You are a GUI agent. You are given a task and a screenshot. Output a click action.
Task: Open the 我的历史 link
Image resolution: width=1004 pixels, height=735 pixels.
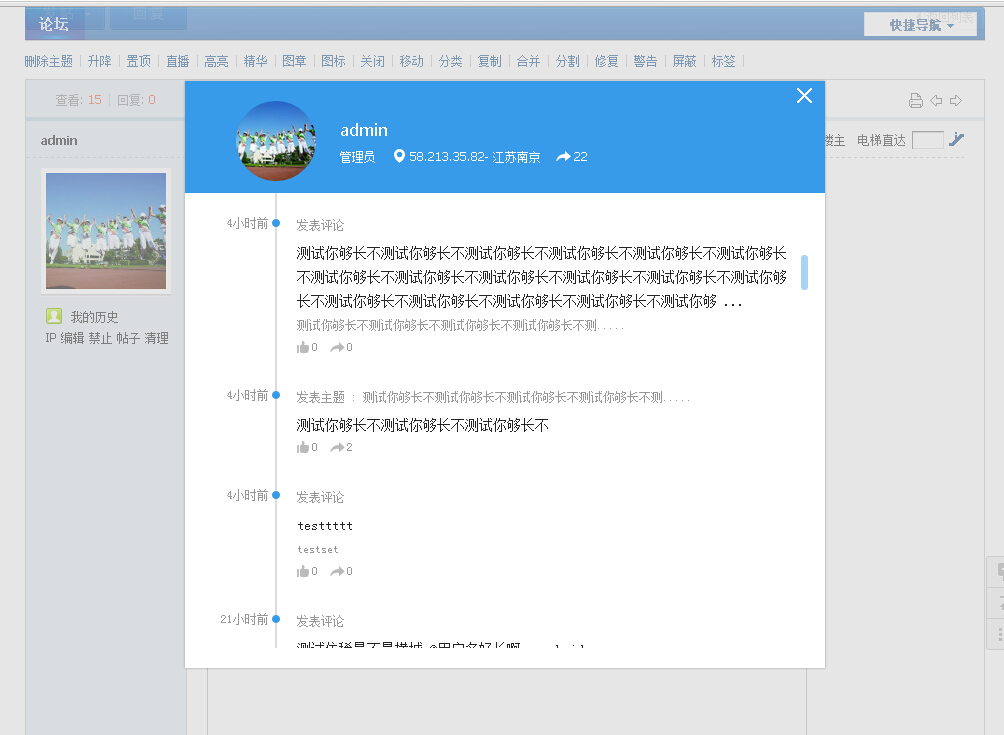click(x=94, y=317)
